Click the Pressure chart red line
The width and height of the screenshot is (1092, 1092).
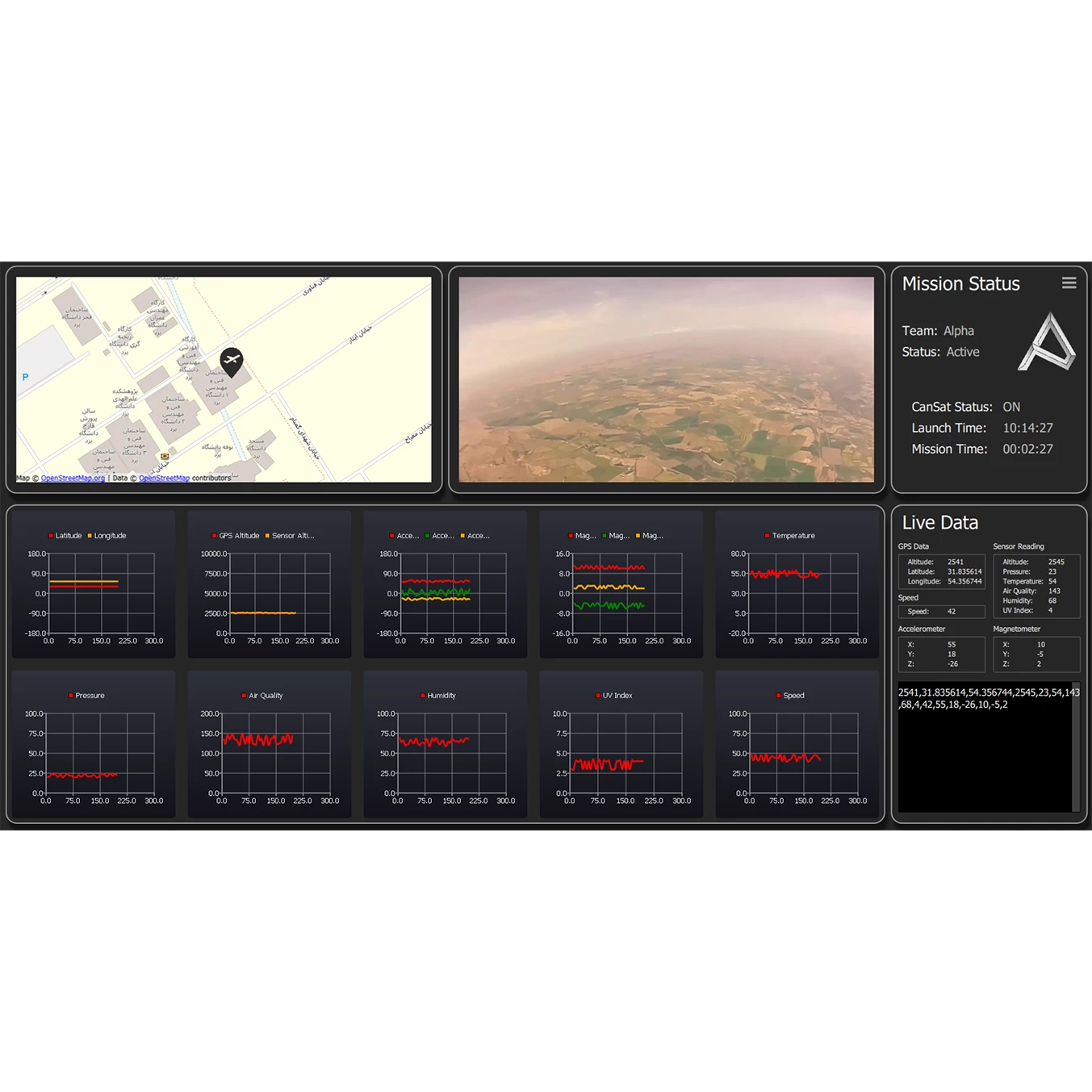pyautogui.click(x=82, y=775)
